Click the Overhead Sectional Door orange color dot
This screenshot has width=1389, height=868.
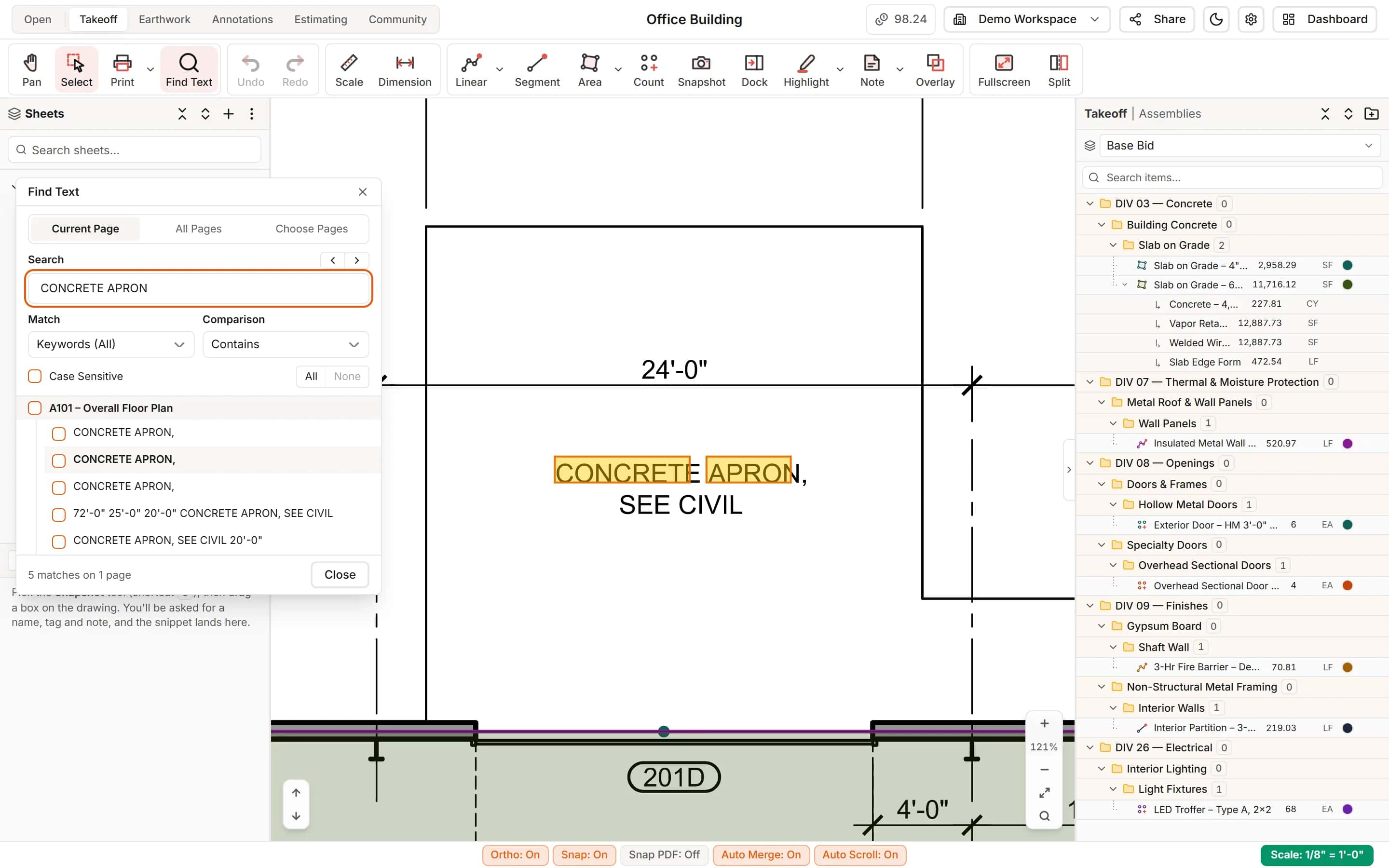point(1348,585)
